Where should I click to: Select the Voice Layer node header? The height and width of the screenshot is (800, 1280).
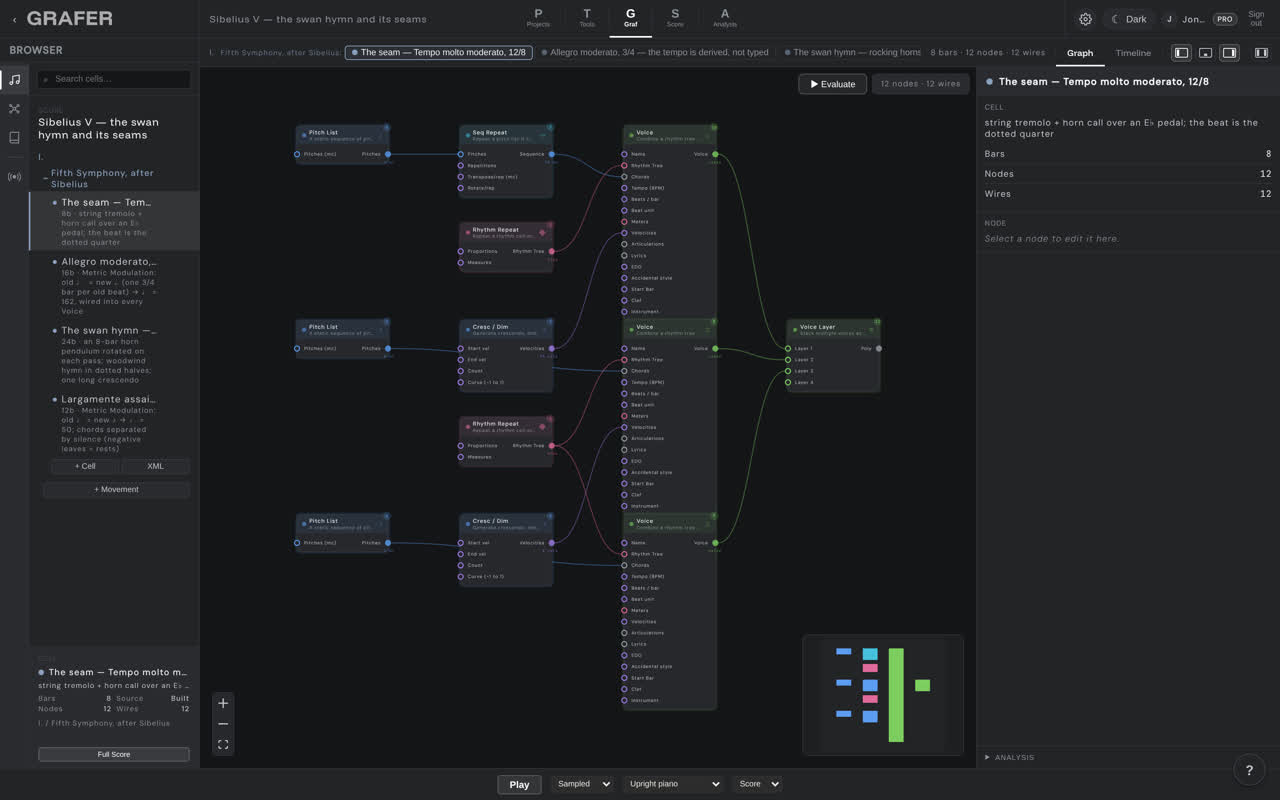(833, 329)
